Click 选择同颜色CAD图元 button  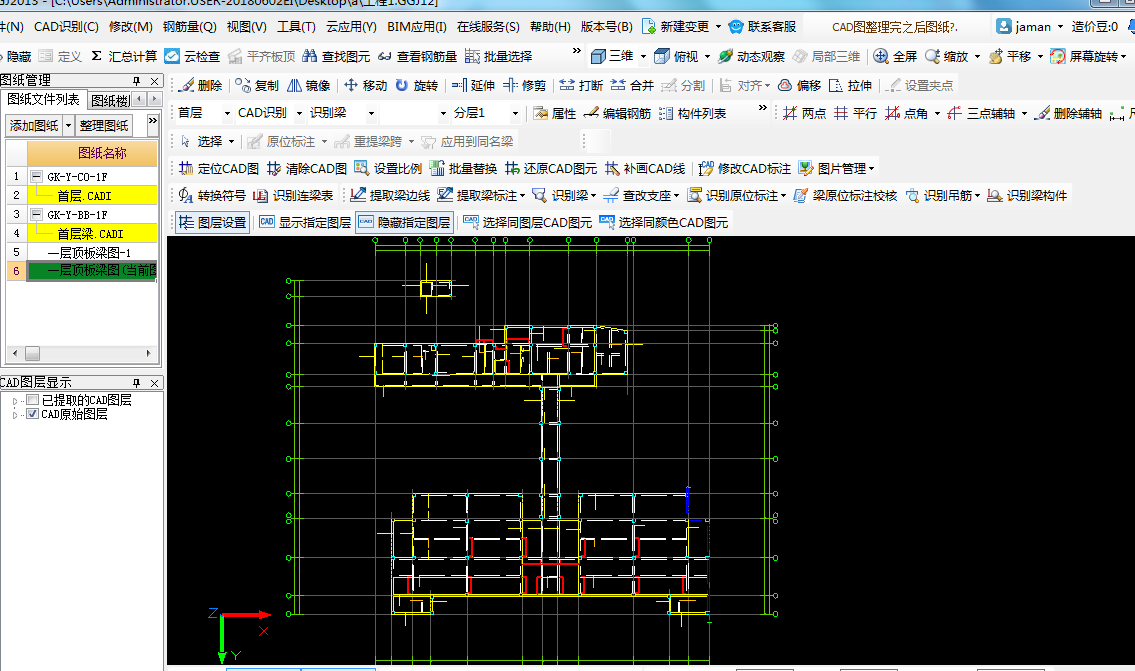pos(664,222)
